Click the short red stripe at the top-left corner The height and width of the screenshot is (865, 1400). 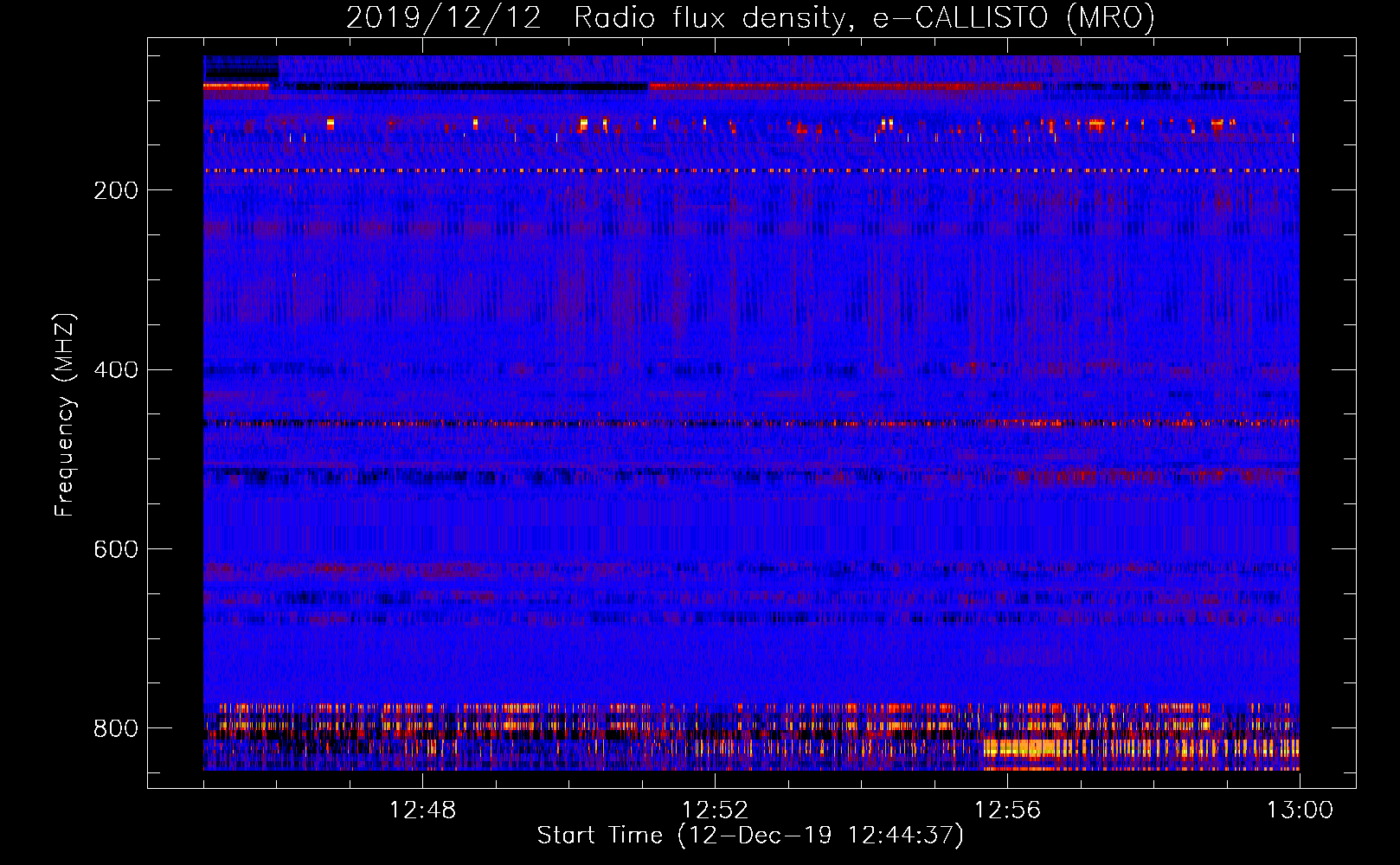click(x=236, y=86)
